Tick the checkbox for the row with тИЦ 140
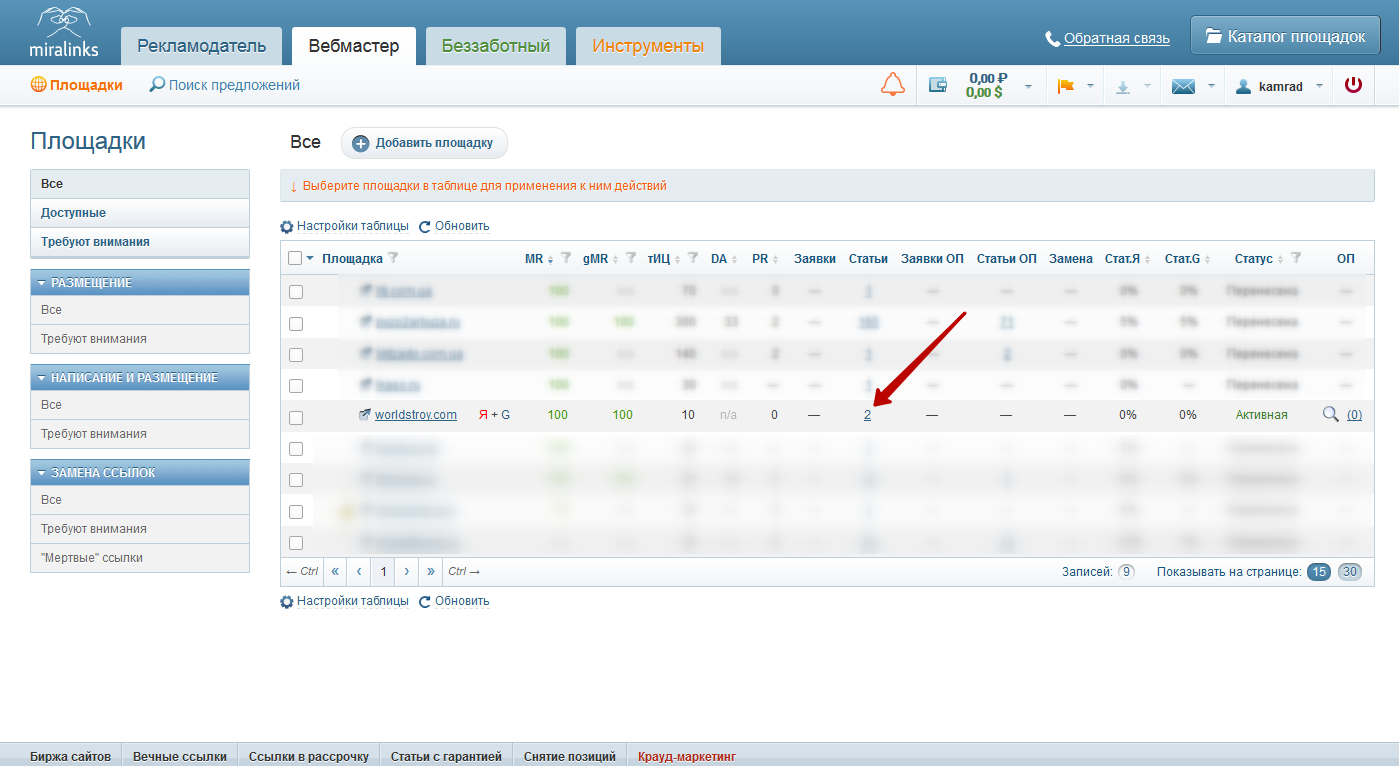The image size is (1399, 766). pyautogui.click(x=296, y=355)
